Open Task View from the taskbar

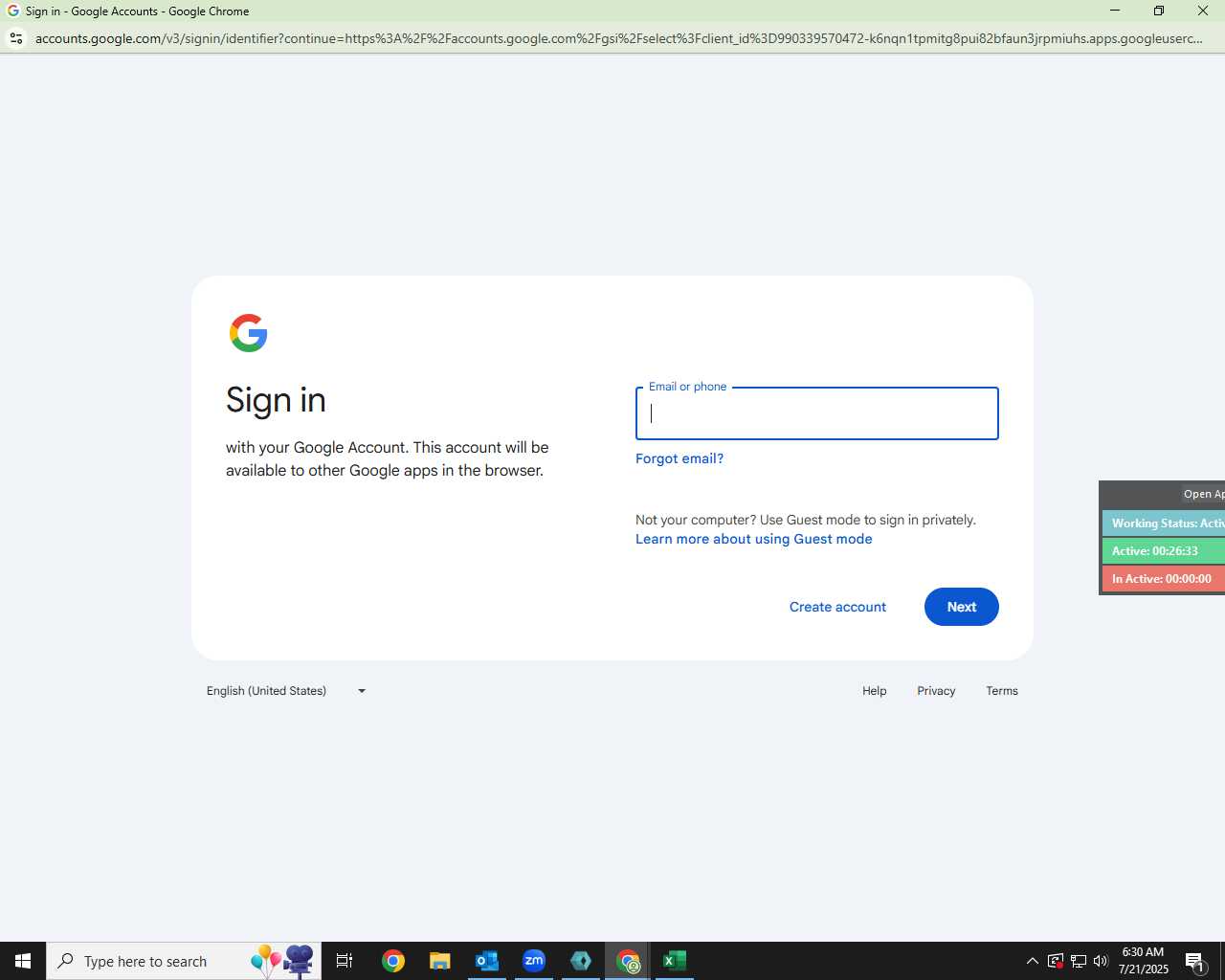(345, 961)
